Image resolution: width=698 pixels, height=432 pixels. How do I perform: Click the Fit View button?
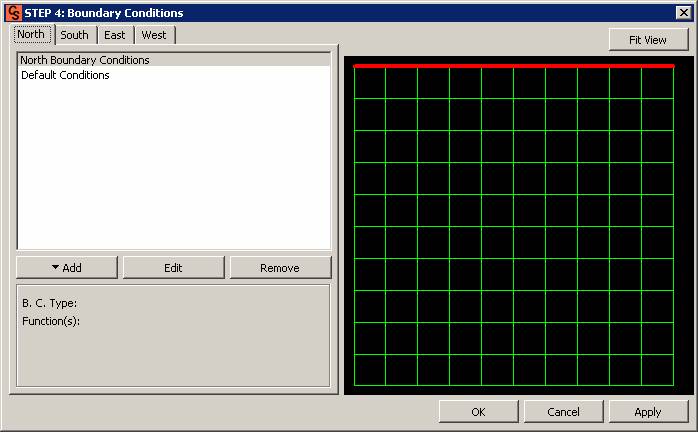tap(648, 40)
